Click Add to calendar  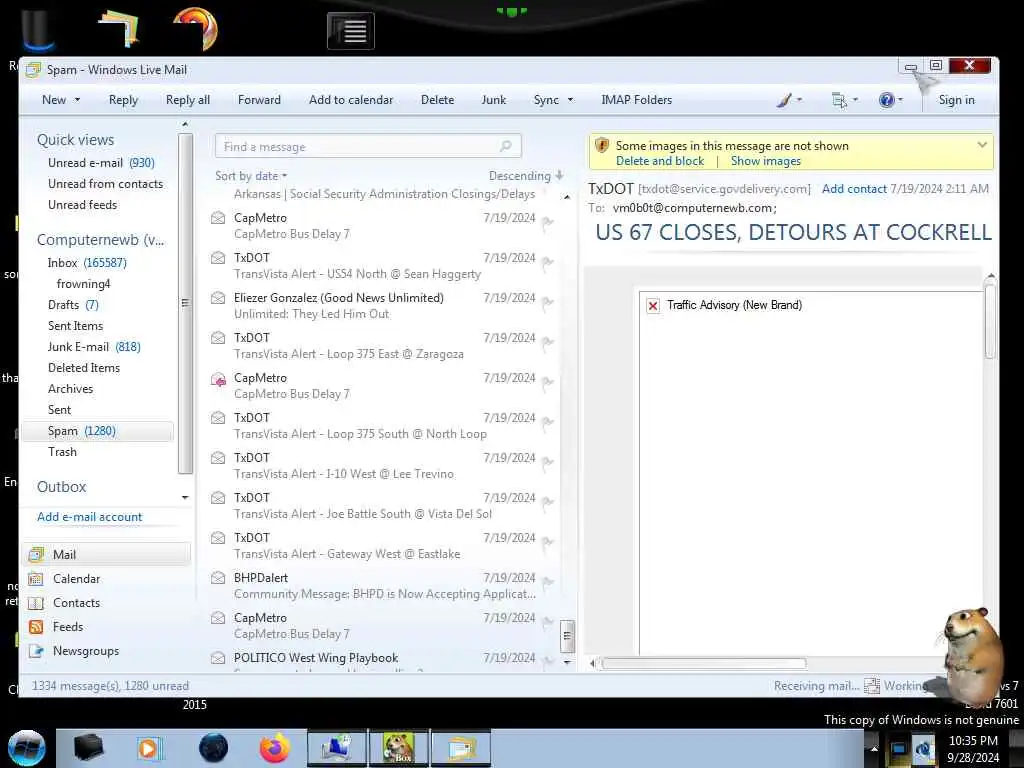pyautogui.click(x=351, y=100)
